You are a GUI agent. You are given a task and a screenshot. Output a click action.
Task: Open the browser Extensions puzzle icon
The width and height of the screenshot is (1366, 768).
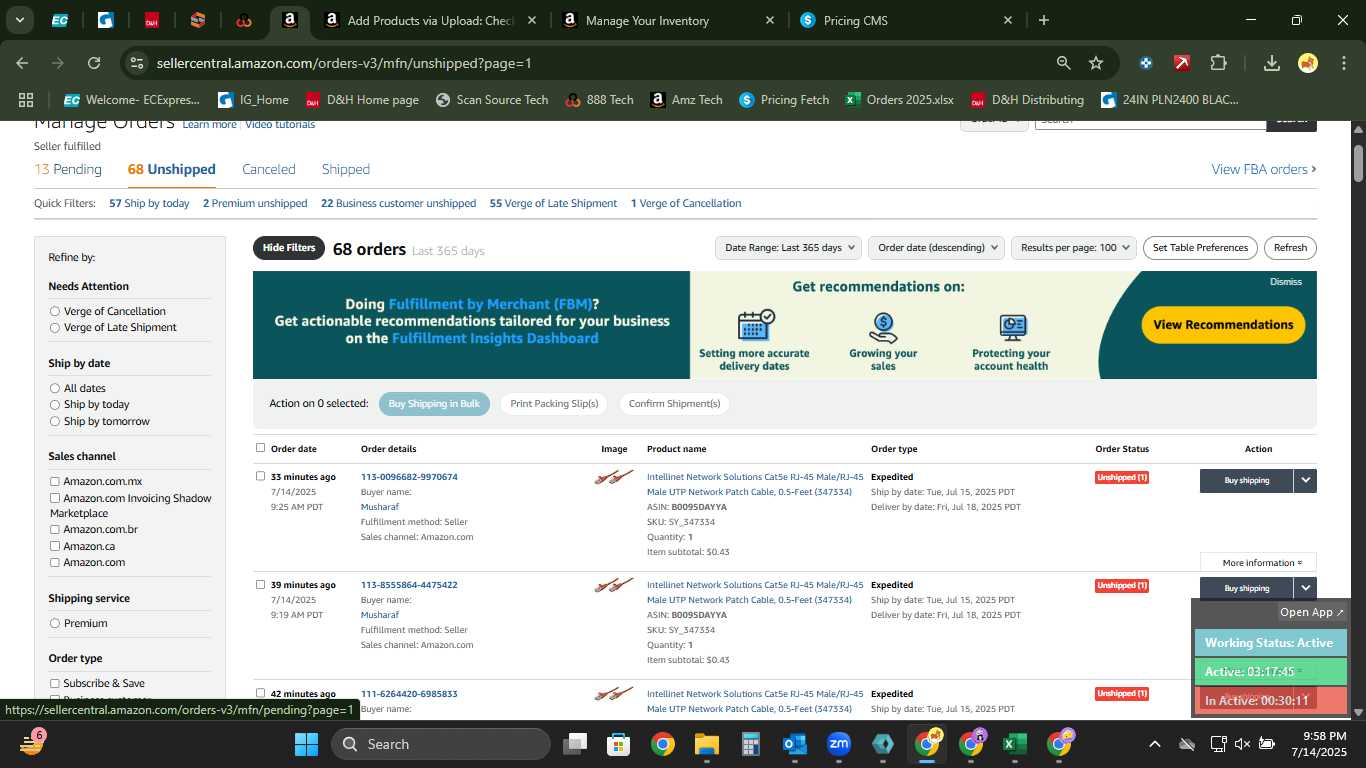1218,63
